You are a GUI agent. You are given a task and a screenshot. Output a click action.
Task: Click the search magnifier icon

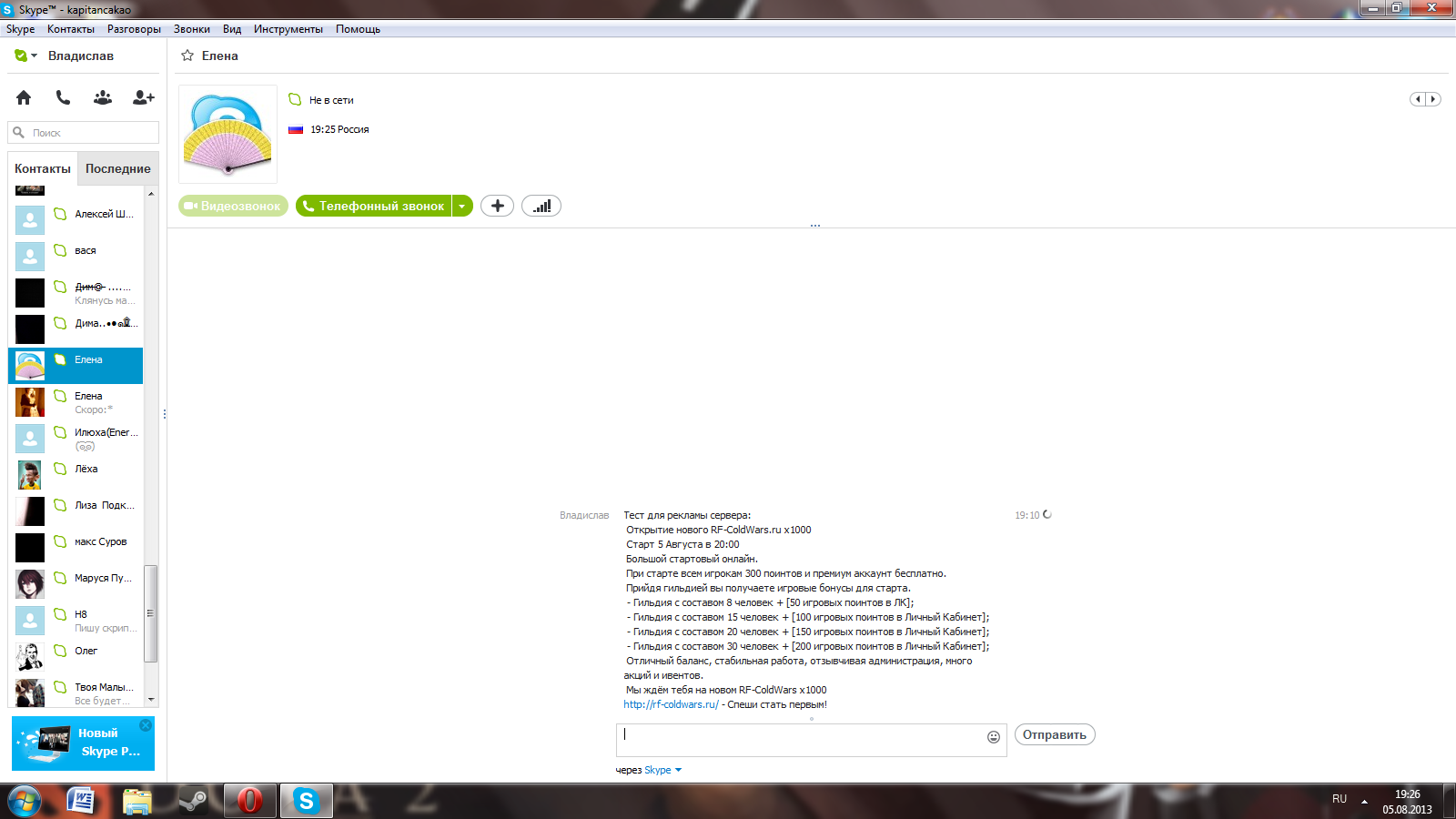point(18,133)
